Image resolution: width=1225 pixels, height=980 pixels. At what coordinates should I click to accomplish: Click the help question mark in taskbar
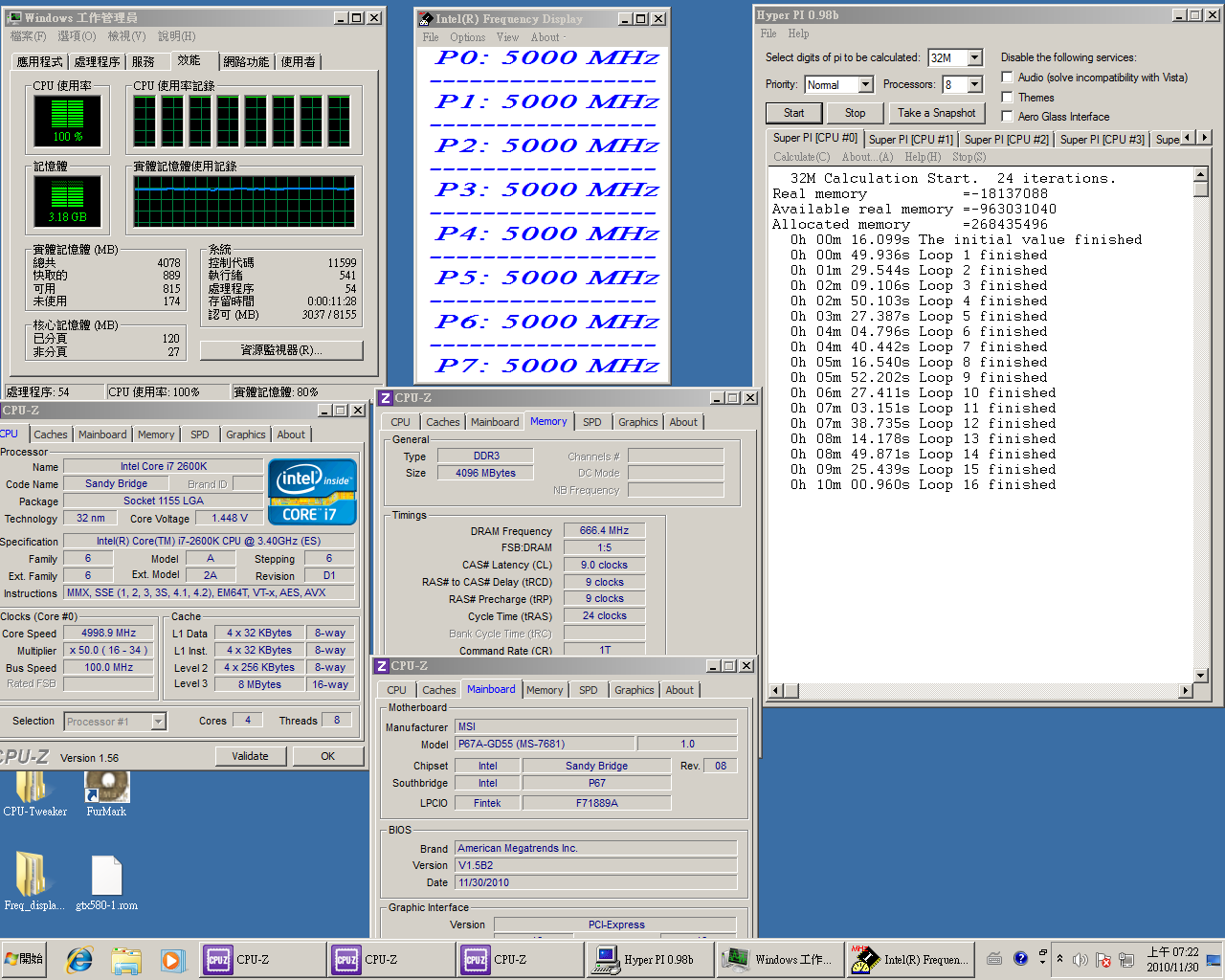tap(1020, 958)
